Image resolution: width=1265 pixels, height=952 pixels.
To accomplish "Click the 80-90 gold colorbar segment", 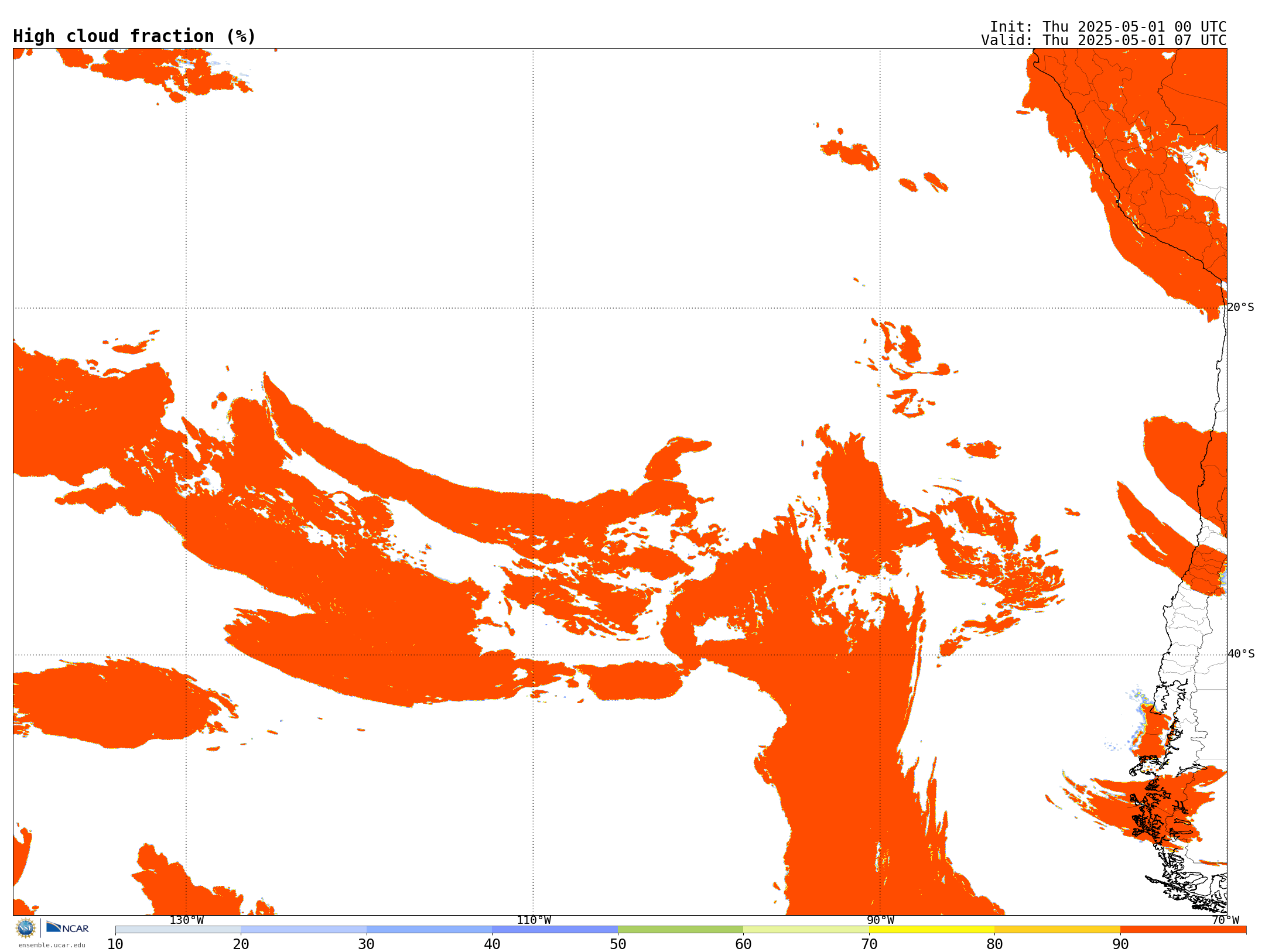I will pyautogui.click(x=1057, y=930).
